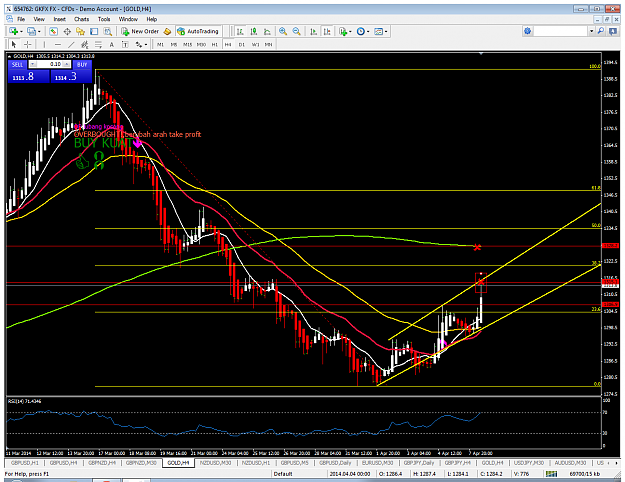Open search field dropdown arrow

592,31
